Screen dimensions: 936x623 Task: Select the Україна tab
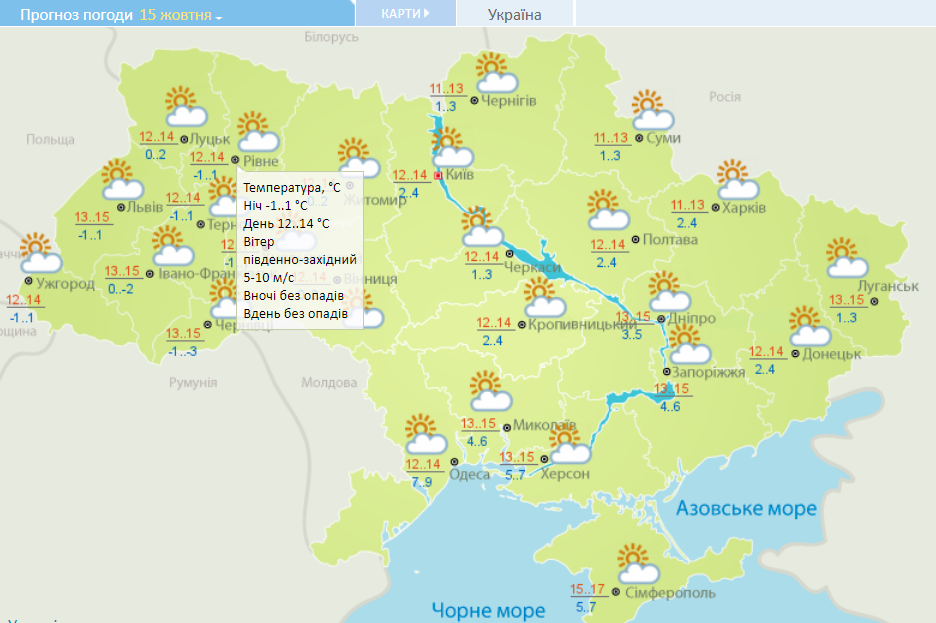515,15
